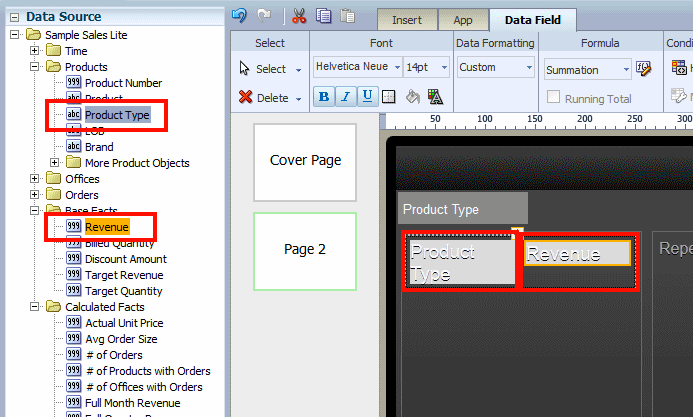
Task: Open the formula editor icon beside Summation
Action: (644, 68)
